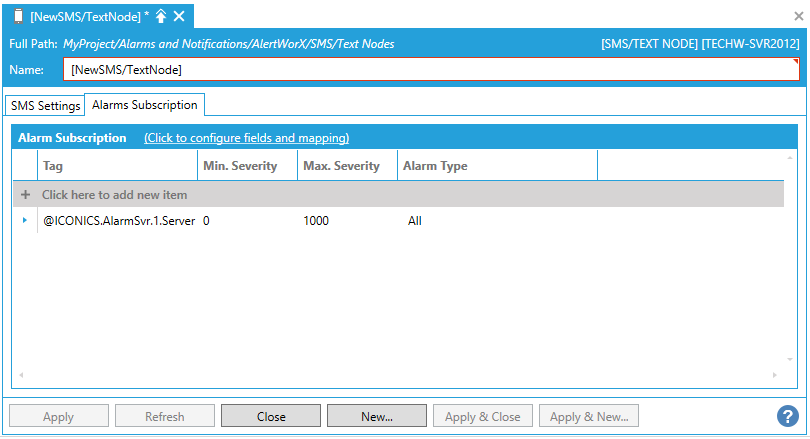Close the NewSMS/TextNode document tab
The image size is (810, 439).
(x=179, y=16)
